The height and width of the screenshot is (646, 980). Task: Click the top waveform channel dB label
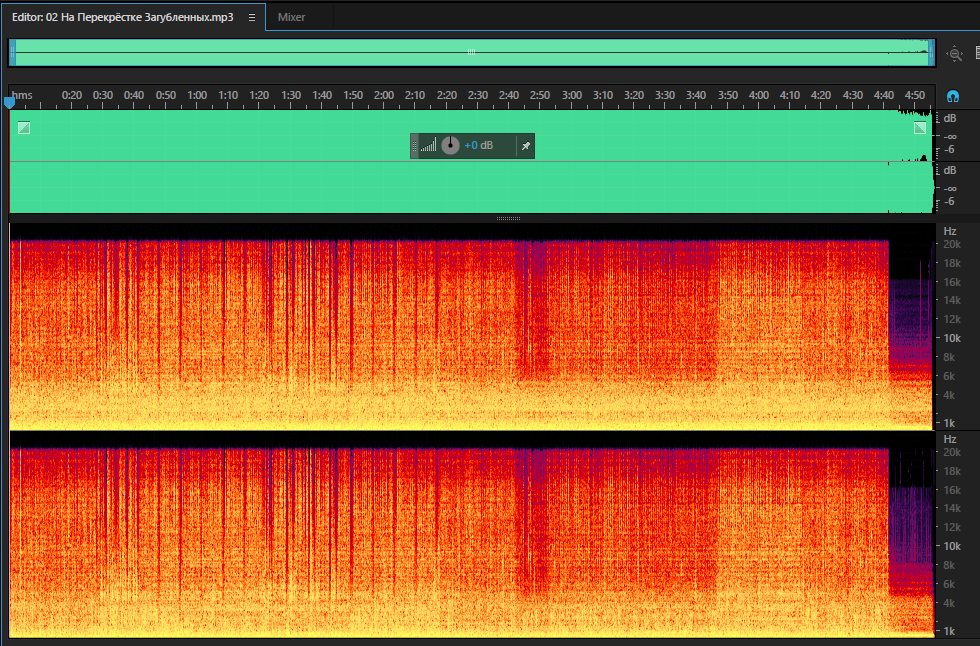coord(950,118)
